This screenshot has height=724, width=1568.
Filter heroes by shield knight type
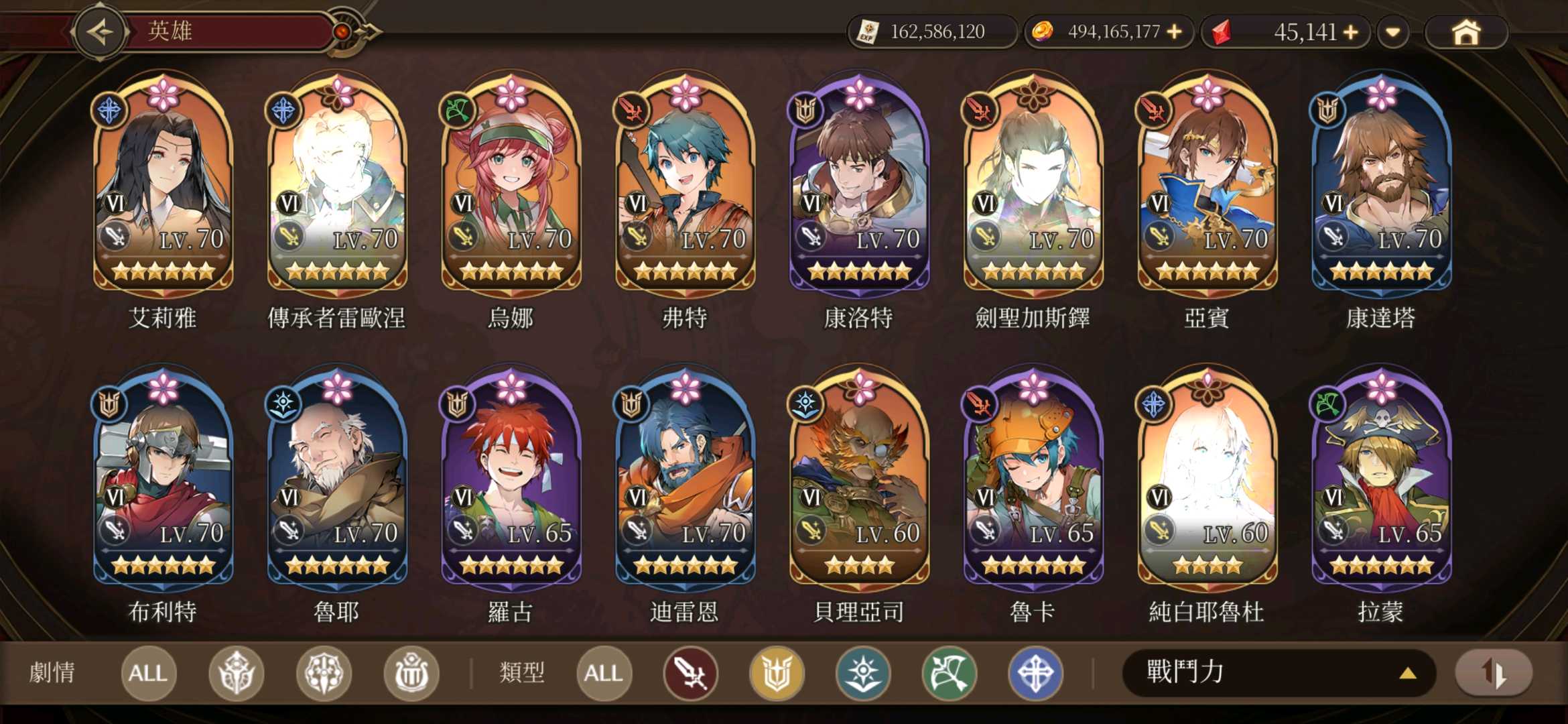click(777, 673)
